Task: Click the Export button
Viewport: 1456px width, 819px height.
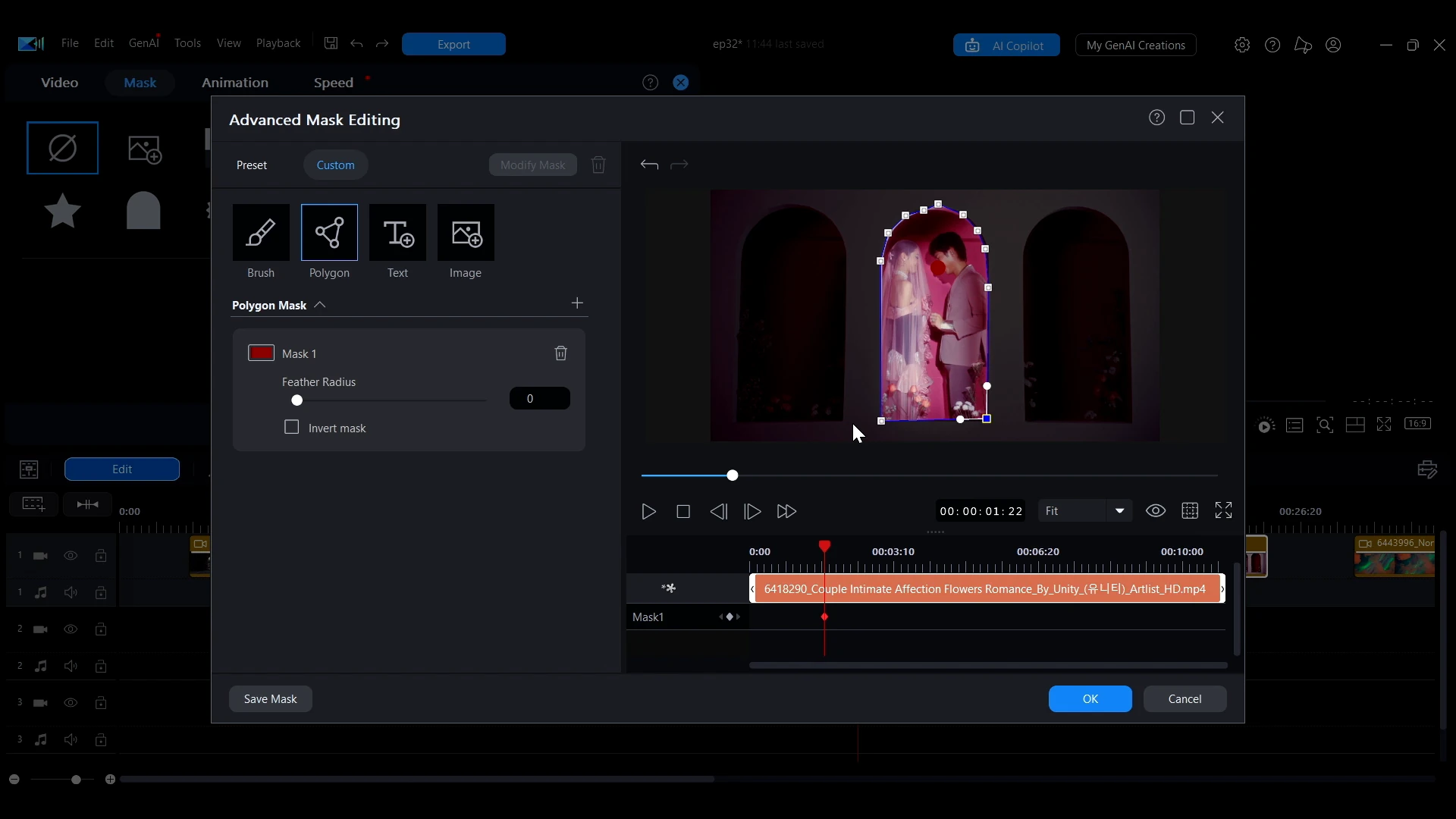Action: tap(453, 44)
